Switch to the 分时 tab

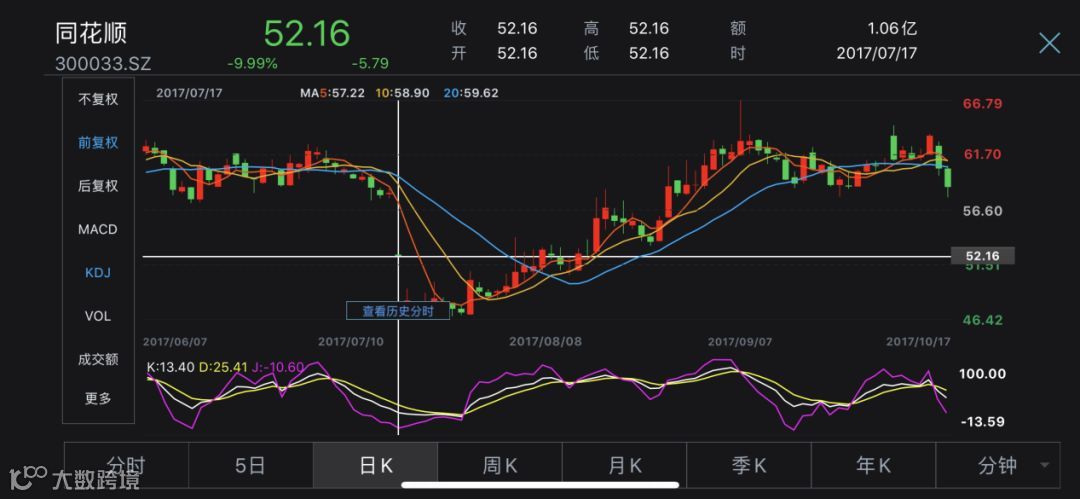click(126, 466)
